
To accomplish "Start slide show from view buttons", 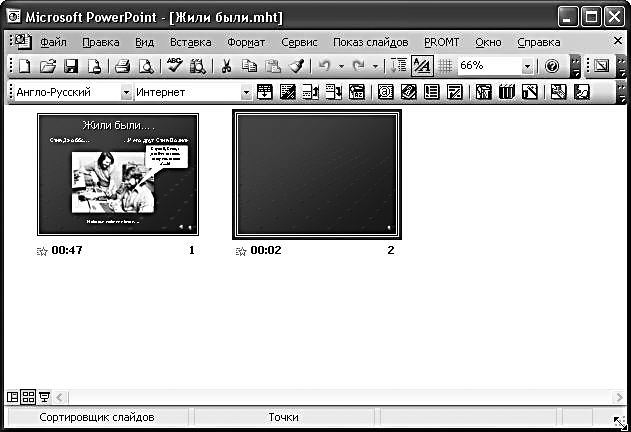I will pyautogui.click(x=44, y=397).
